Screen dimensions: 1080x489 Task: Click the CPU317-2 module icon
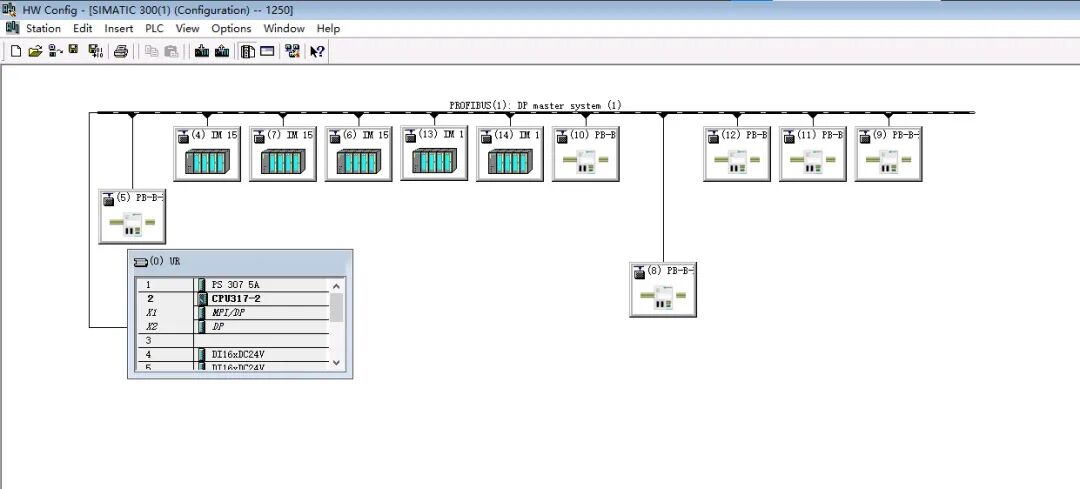click(x=202, y=299)
